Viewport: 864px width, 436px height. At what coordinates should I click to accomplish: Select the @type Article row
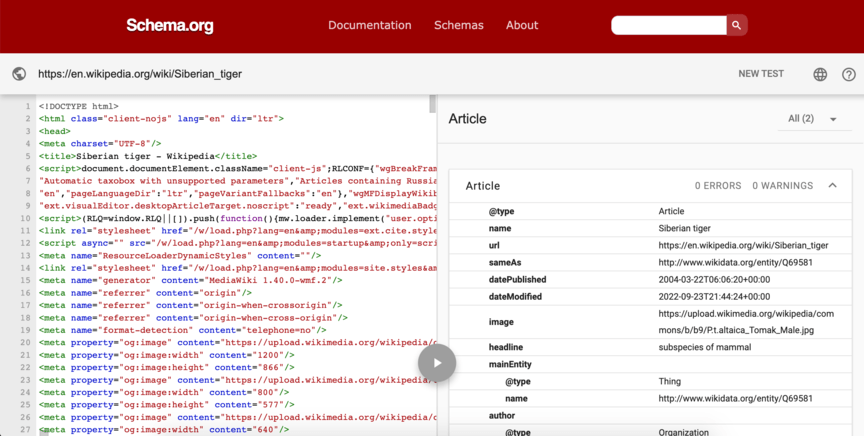650,211
